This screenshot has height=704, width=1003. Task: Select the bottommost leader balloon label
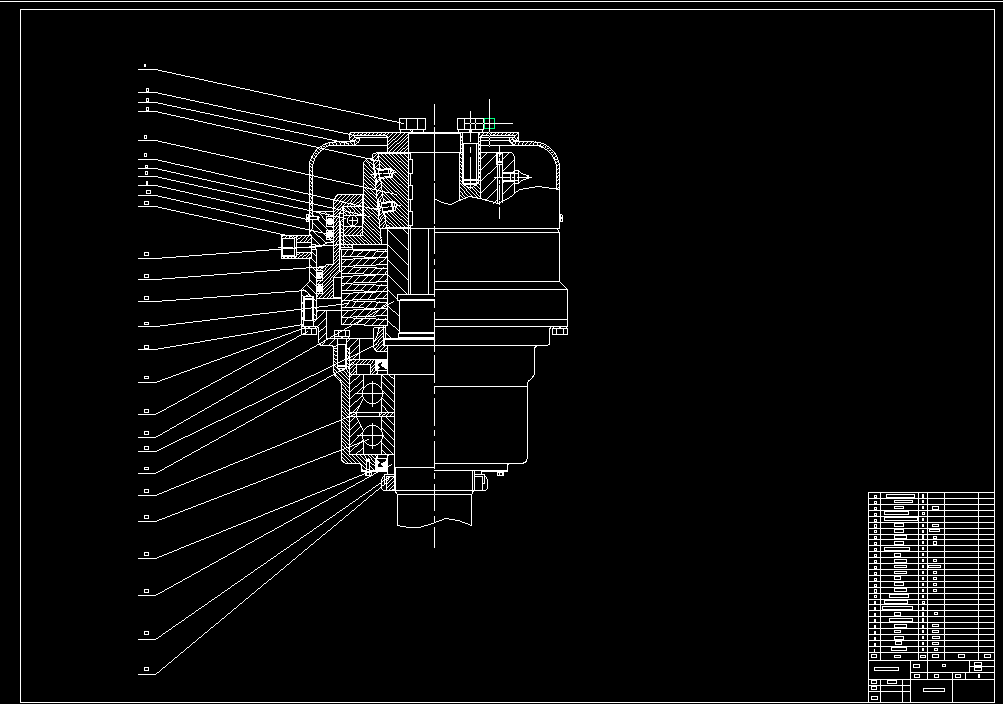[x=146, y=669]
